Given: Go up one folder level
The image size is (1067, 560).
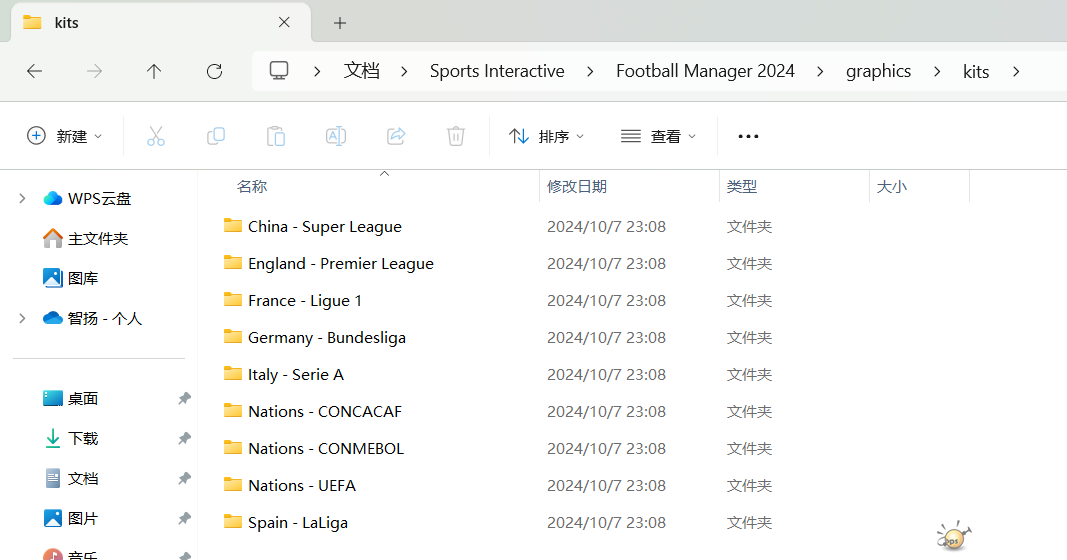Looking at the screenshot, I should tap(154, 71).
